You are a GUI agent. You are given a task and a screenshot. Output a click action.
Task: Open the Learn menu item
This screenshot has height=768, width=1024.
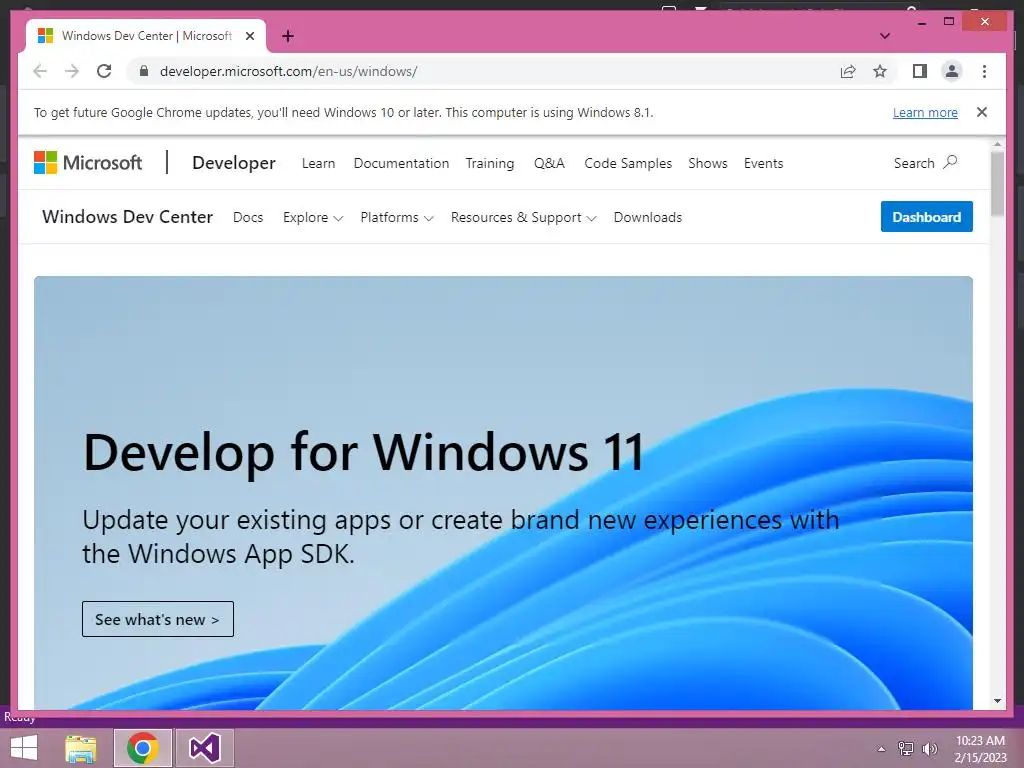click(318, 163)
